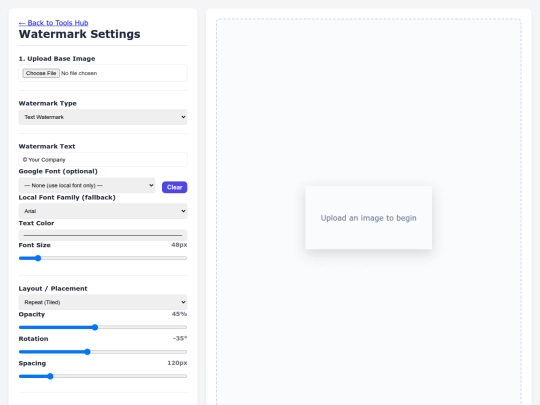Click the Clear button beside Google Font
The width and height of the screenshot is (540, 405).
175,187
